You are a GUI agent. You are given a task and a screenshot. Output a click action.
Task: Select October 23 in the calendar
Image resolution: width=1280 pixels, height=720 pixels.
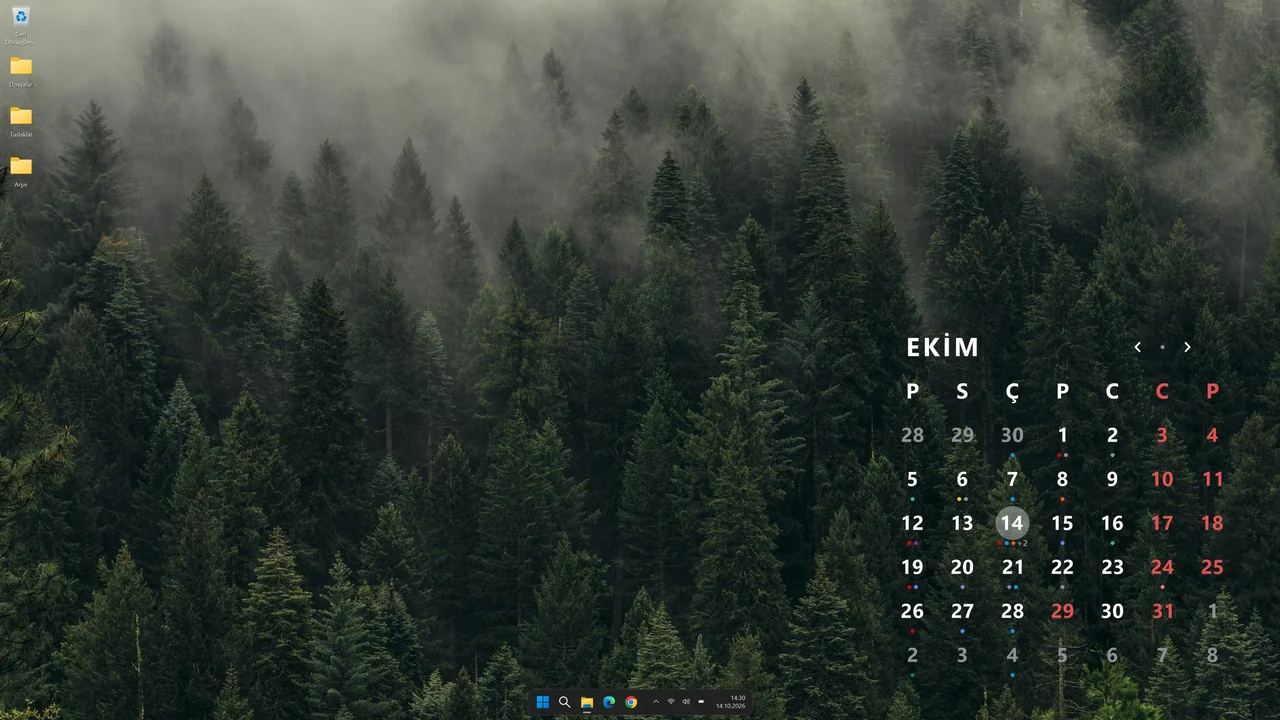tap(1112, 567)
